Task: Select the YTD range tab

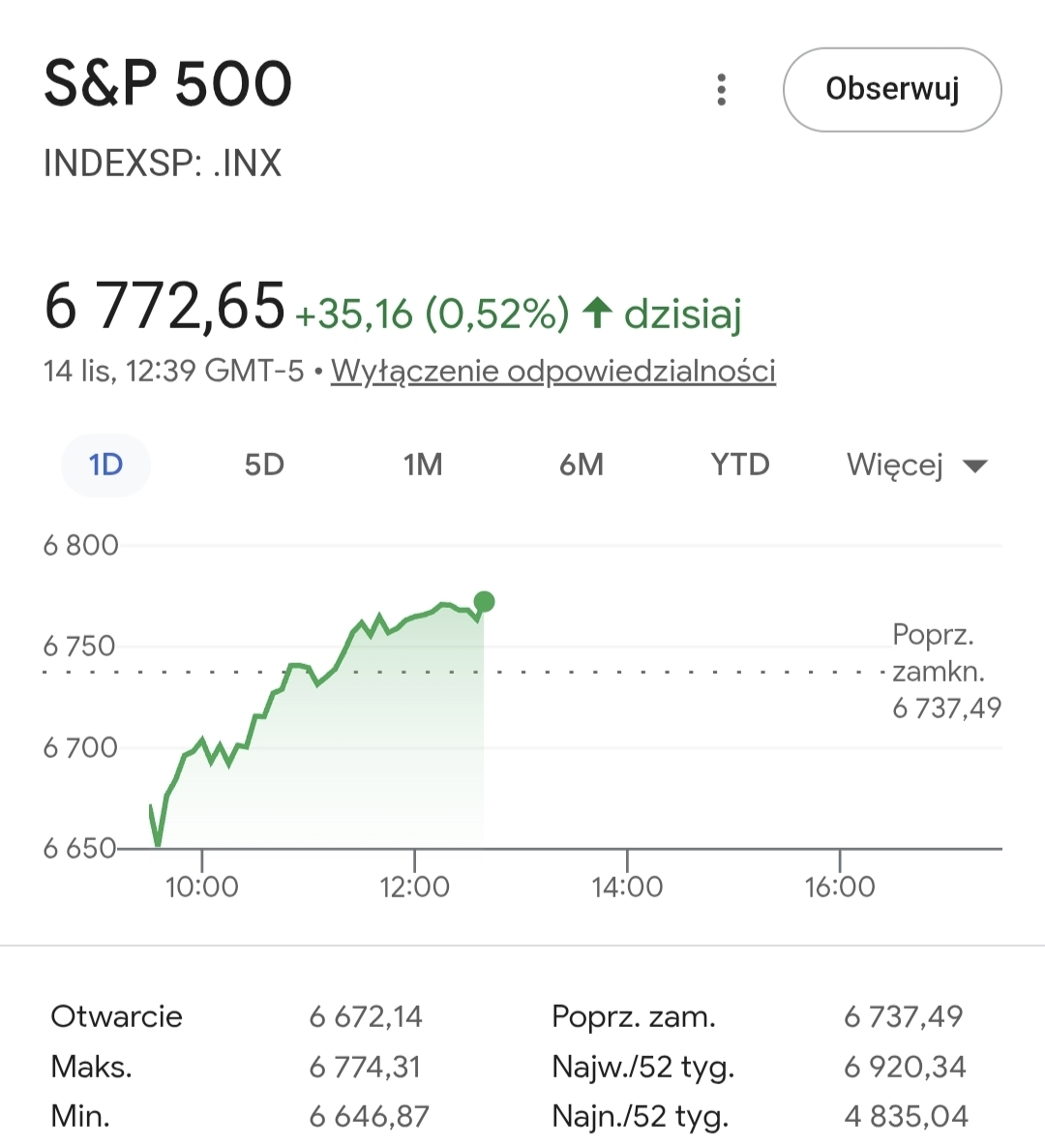Action: [740, 465]
